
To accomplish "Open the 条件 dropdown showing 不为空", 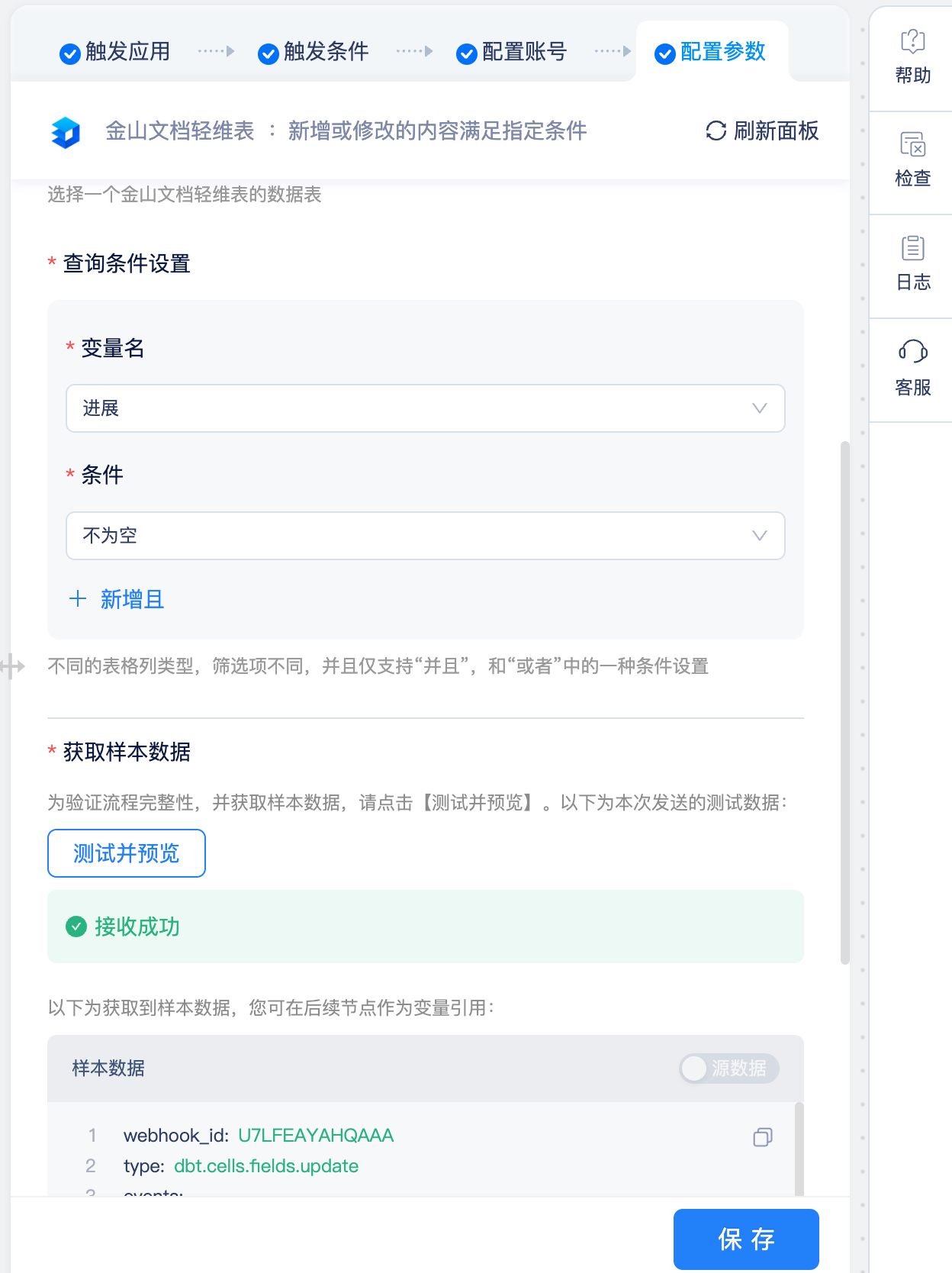I will (x=425, y=536).
